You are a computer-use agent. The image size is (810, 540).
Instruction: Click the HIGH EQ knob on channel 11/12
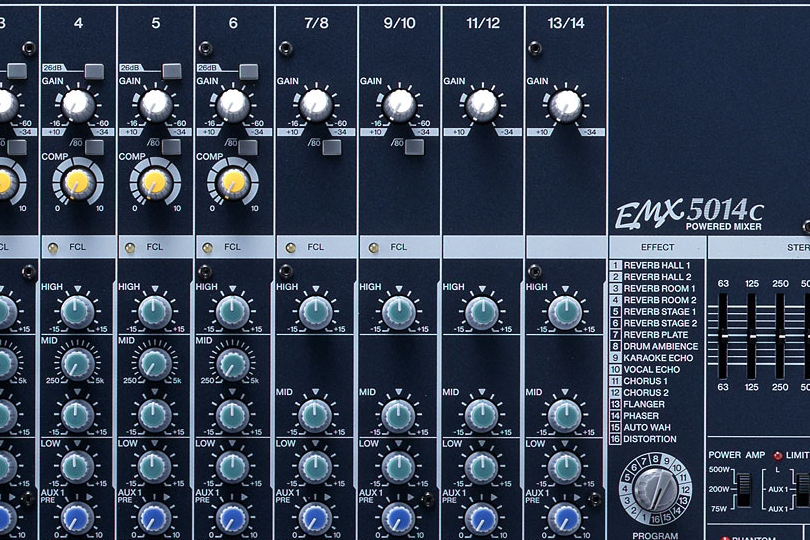coord(482,312)
